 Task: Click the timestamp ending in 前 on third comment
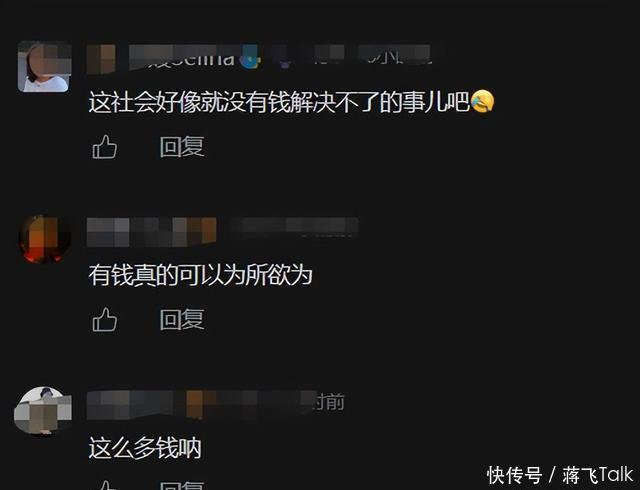point(329,402)
